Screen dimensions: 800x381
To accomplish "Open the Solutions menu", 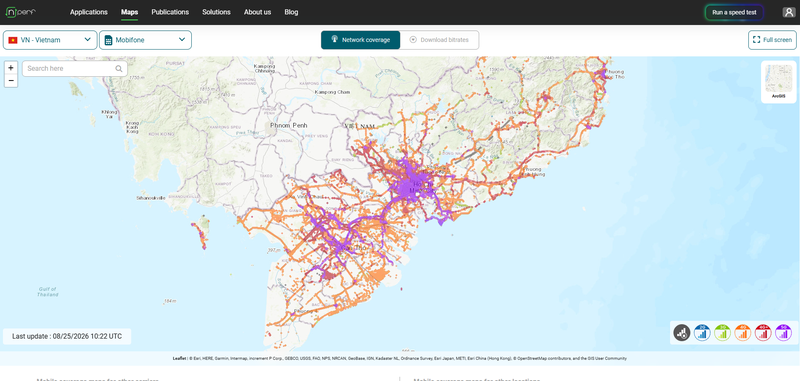I will point(216,12).
